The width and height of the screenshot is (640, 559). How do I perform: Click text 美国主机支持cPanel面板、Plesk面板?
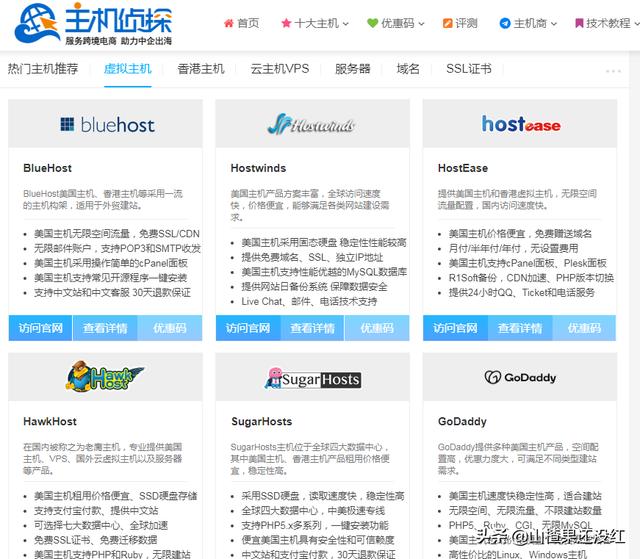point(527,263)
